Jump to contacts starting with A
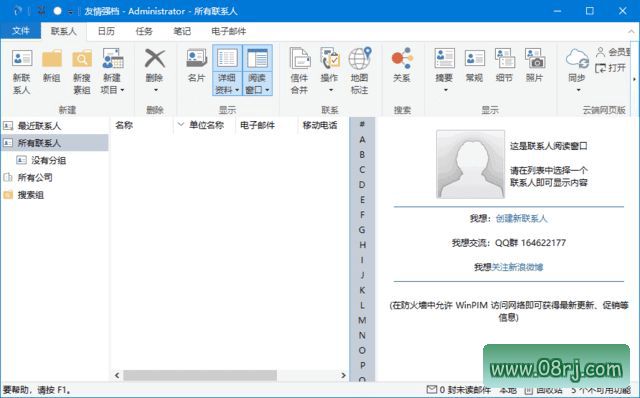Image resolution: width=640 pixels, height=398 pixels. click(362, 140)
